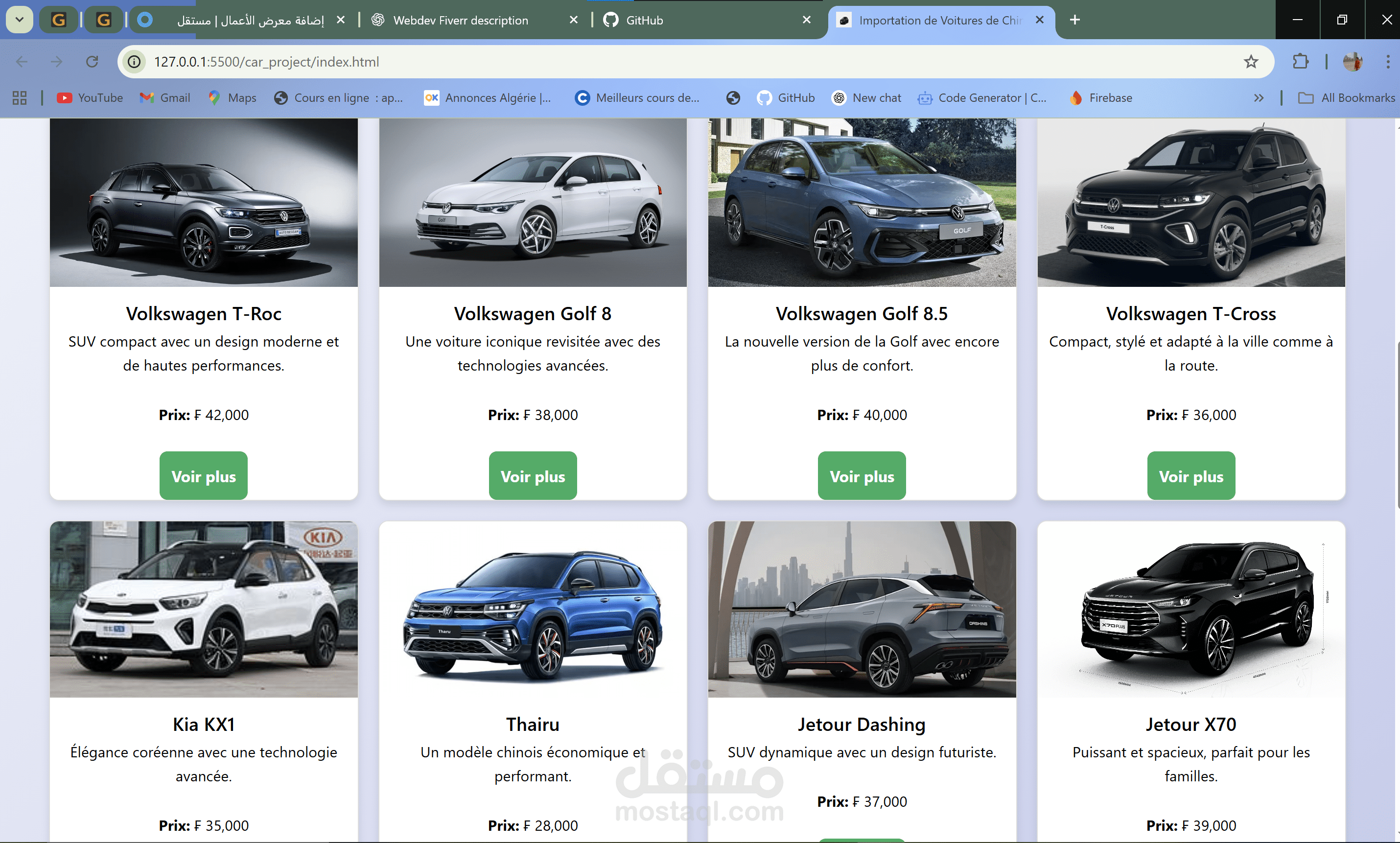Close the GitHub tab
Viewport: 1400px width, 843px height.
(x=807, y=20)
